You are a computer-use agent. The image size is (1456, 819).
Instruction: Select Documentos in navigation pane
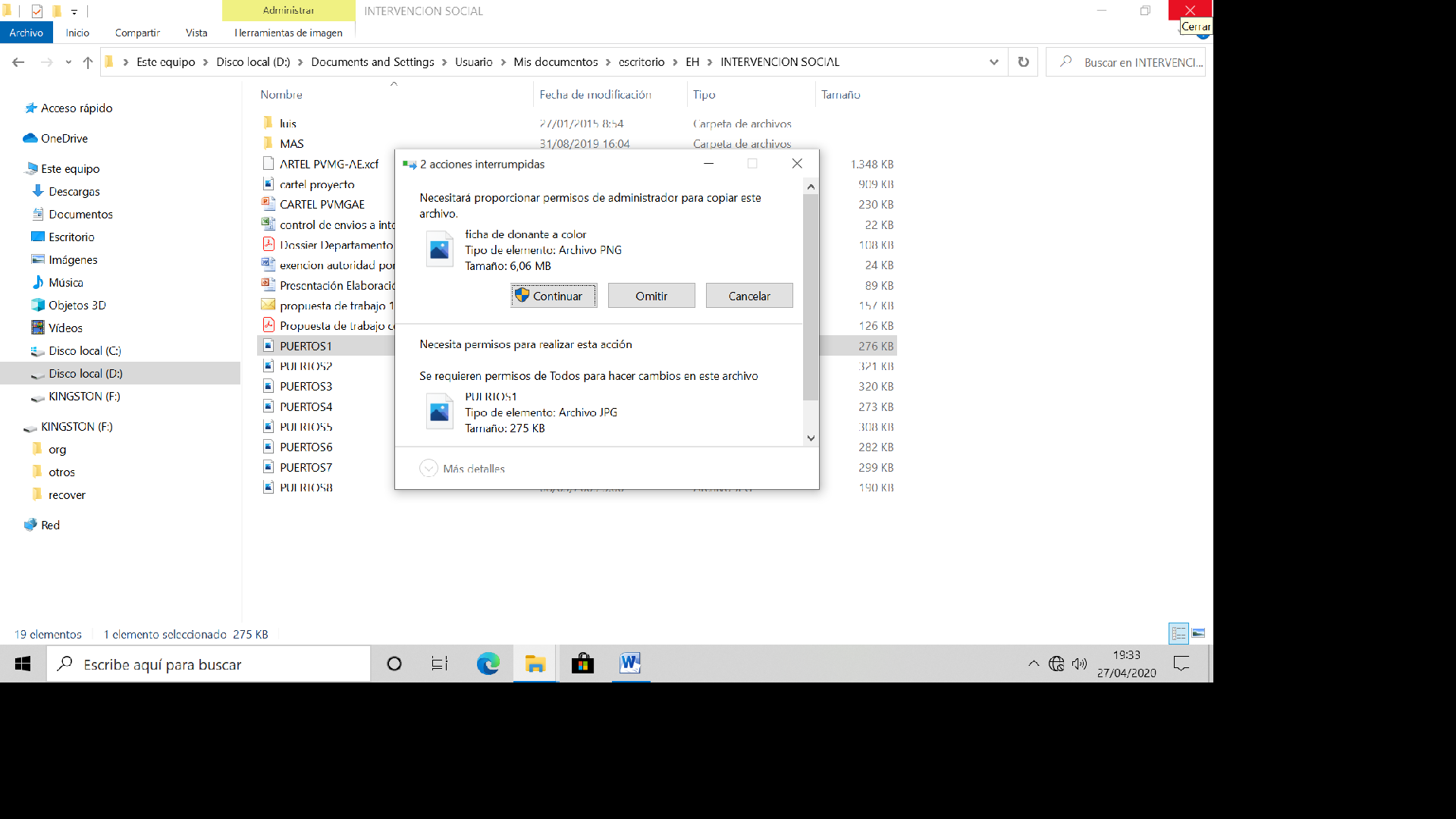(80, 215)
